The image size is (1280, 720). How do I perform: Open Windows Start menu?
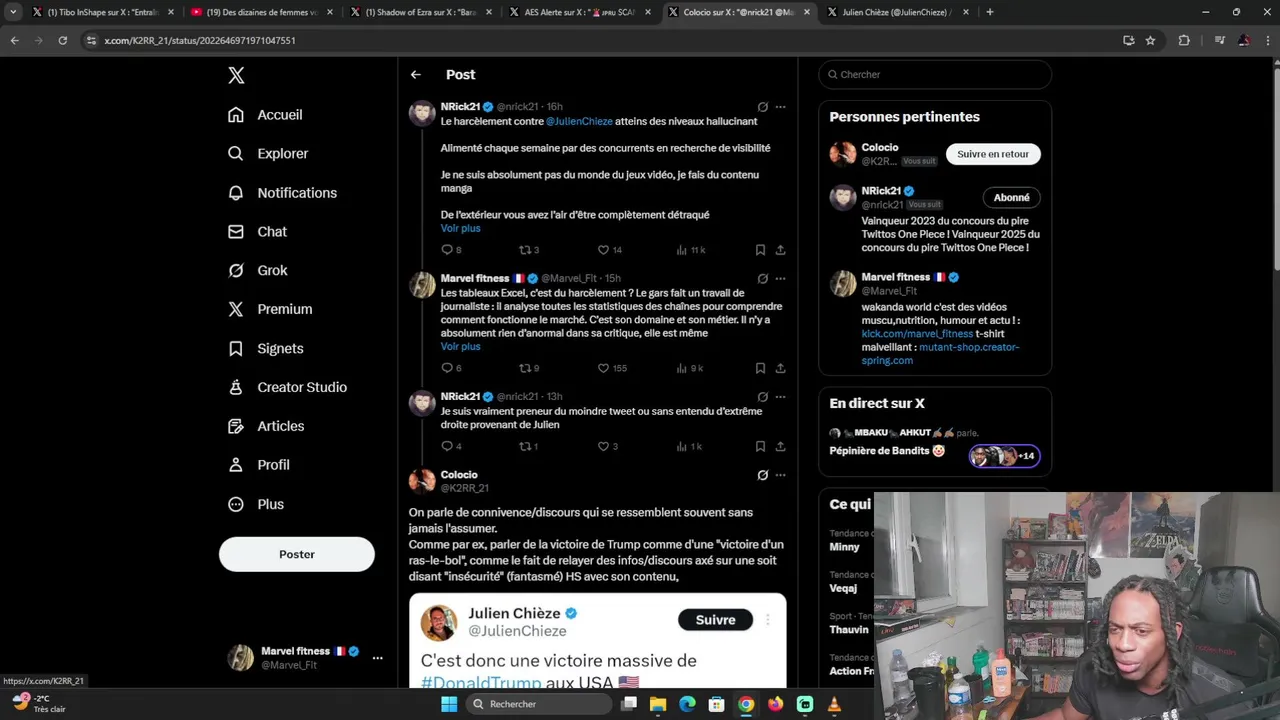449,704
